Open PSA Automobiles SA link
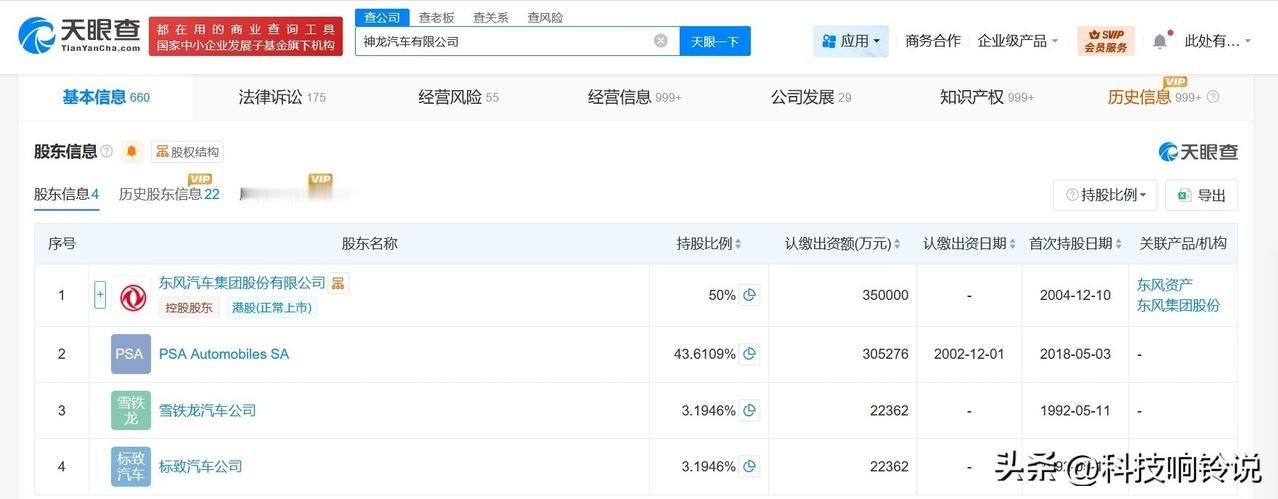 (x=224, y=354)
